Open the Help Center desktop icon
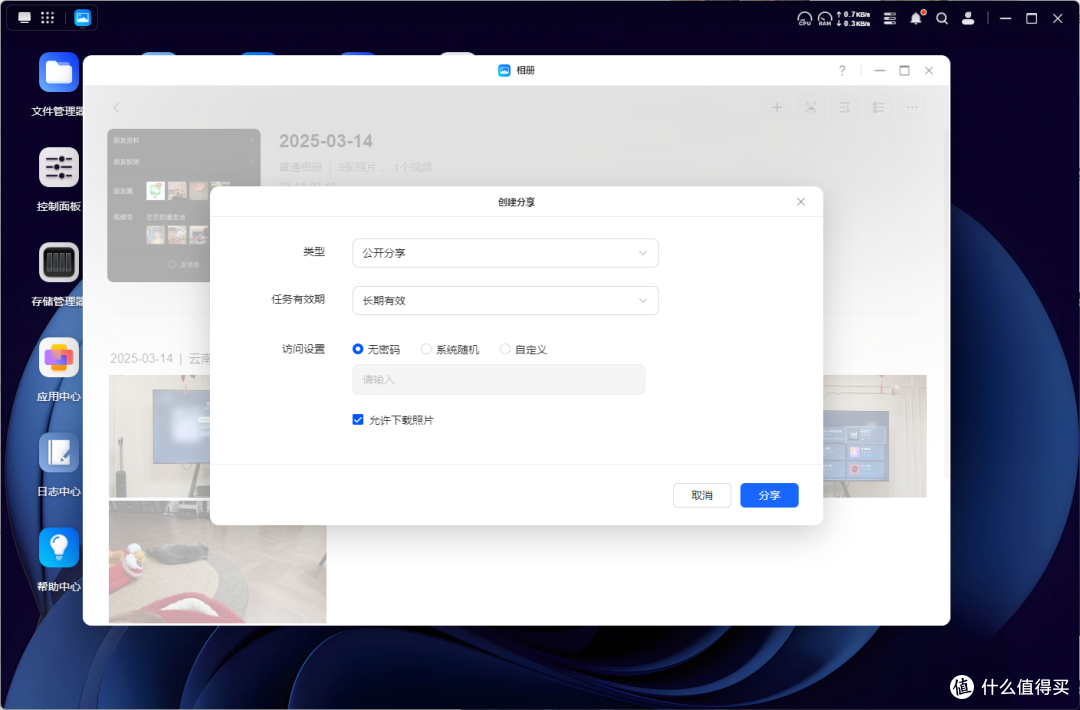 tap(59, 547)
